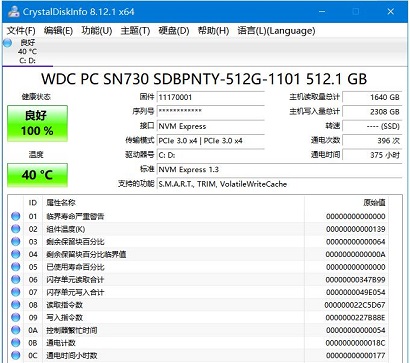
Task: Open the 编辑(E) menu
Action: (58, 31)
